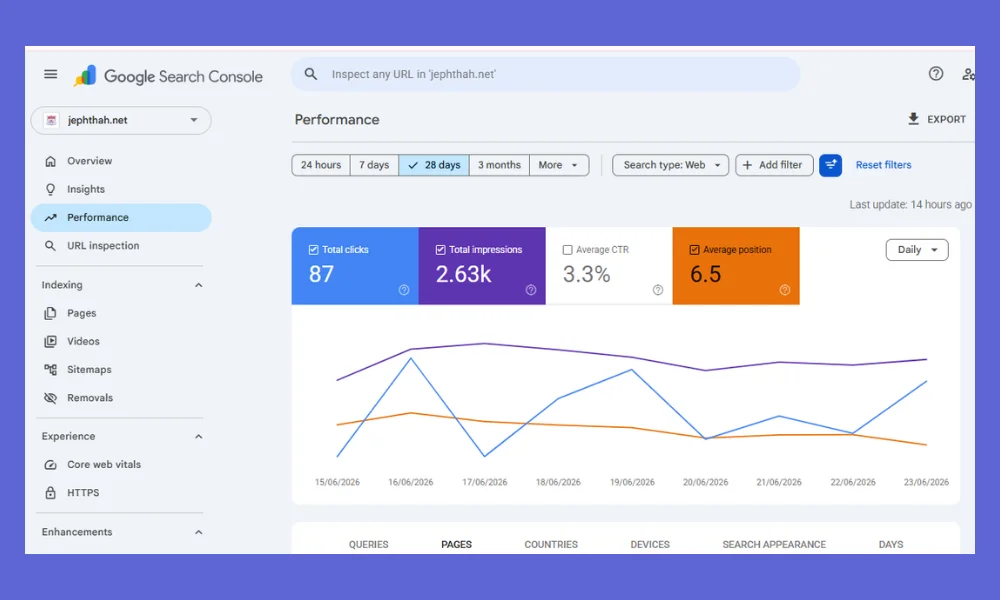Click the Sitemaps tree icon
Viewport: 1000px width, 600px height.
(x=50, y=369)
